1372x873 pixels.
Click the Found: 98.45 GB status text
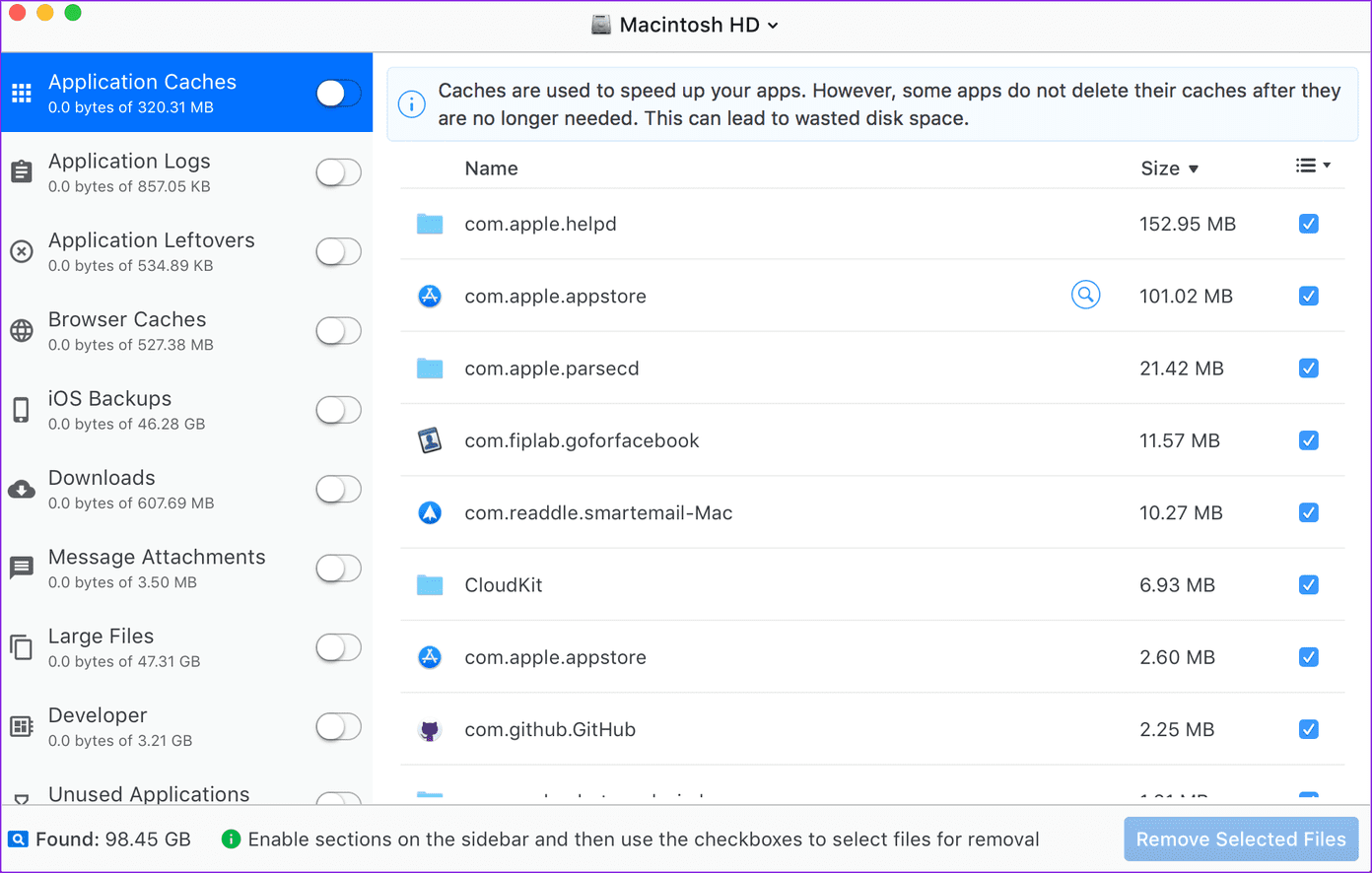pyautogui.click(x=113, y=839)
